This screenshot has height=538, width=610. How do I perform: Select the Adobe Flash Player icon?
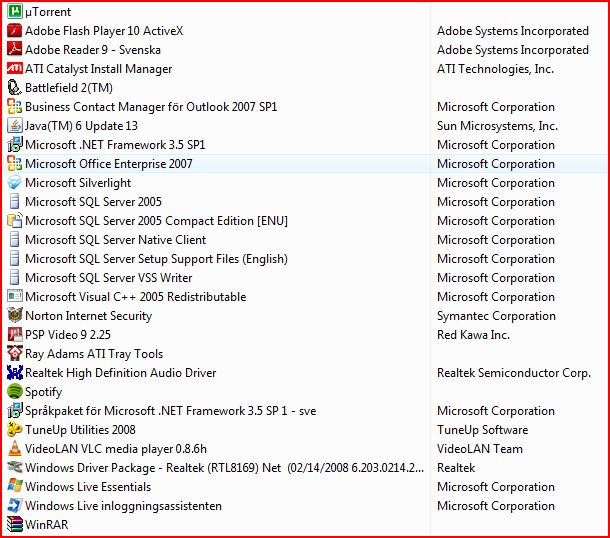[x=14, y=30]
